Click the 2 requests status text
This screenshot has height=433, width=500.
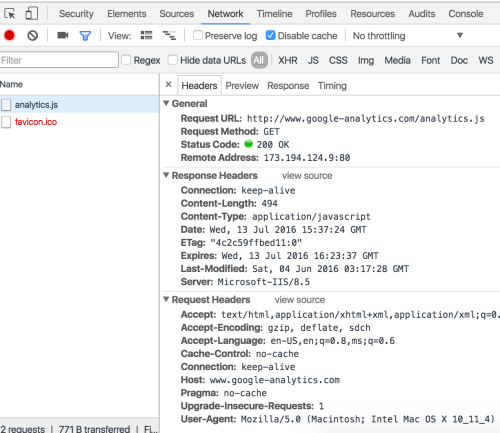(22, 429)
